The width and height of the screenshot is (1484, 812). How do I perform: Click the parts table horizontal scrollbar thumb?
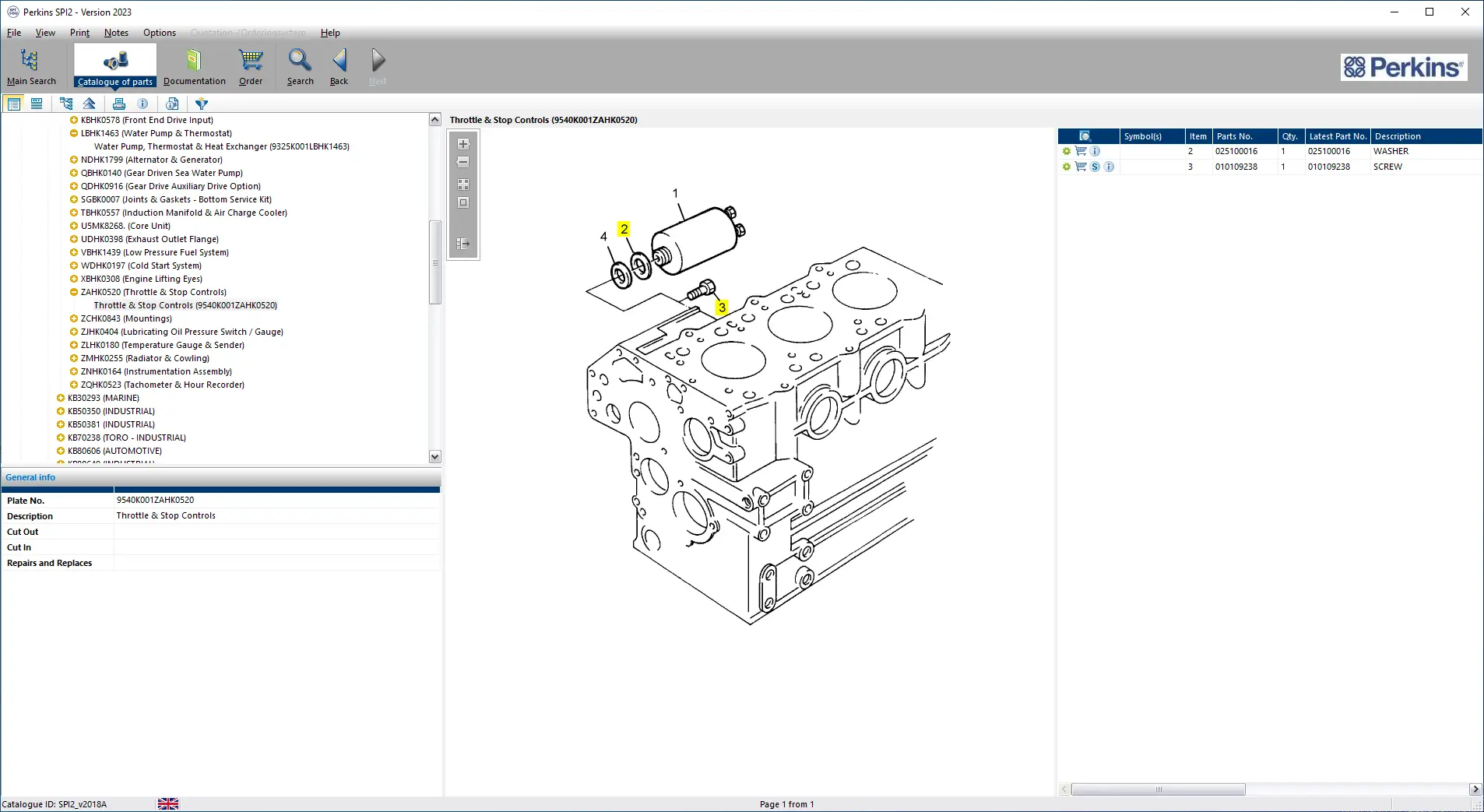click(1158, 789)
